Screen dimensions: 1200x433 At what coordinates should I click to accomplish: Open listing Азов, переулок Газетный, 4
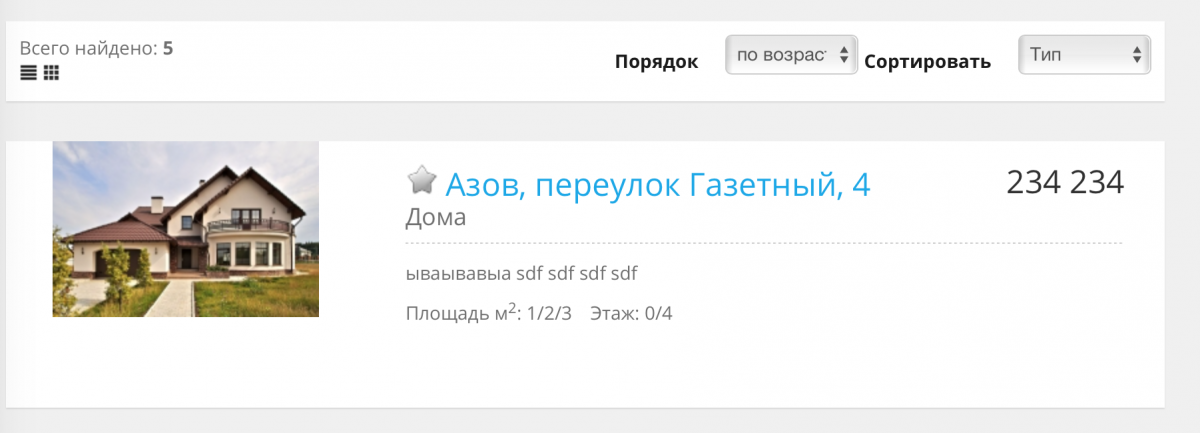tap(658, 184)
